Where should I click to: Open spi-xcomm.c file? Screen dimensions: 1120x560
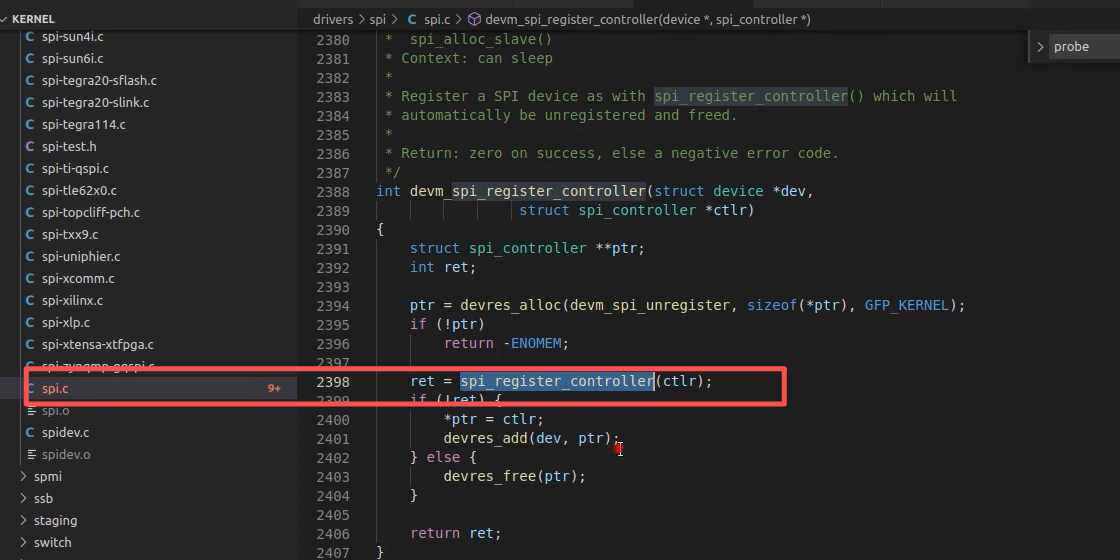(x=78, y=279)
